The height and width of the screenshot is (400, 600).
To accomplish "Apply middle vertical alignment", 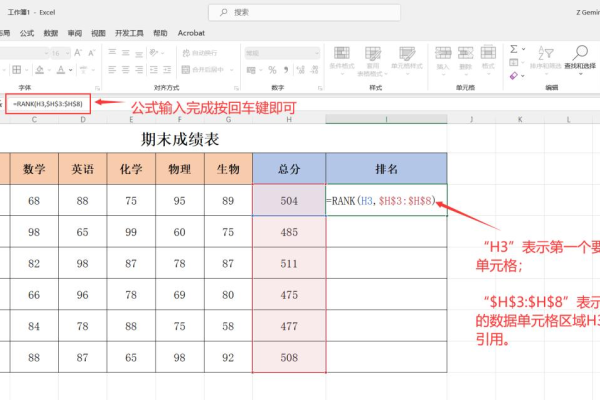I will click(126, 52).
